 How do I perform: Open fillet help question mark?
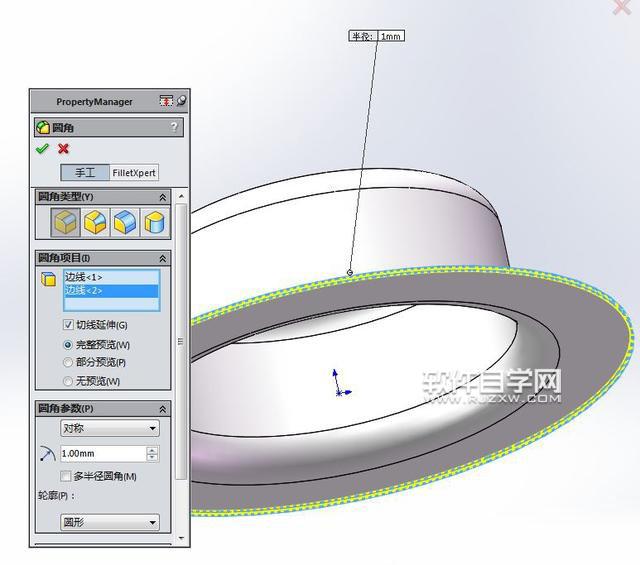[x=174, y=127]
